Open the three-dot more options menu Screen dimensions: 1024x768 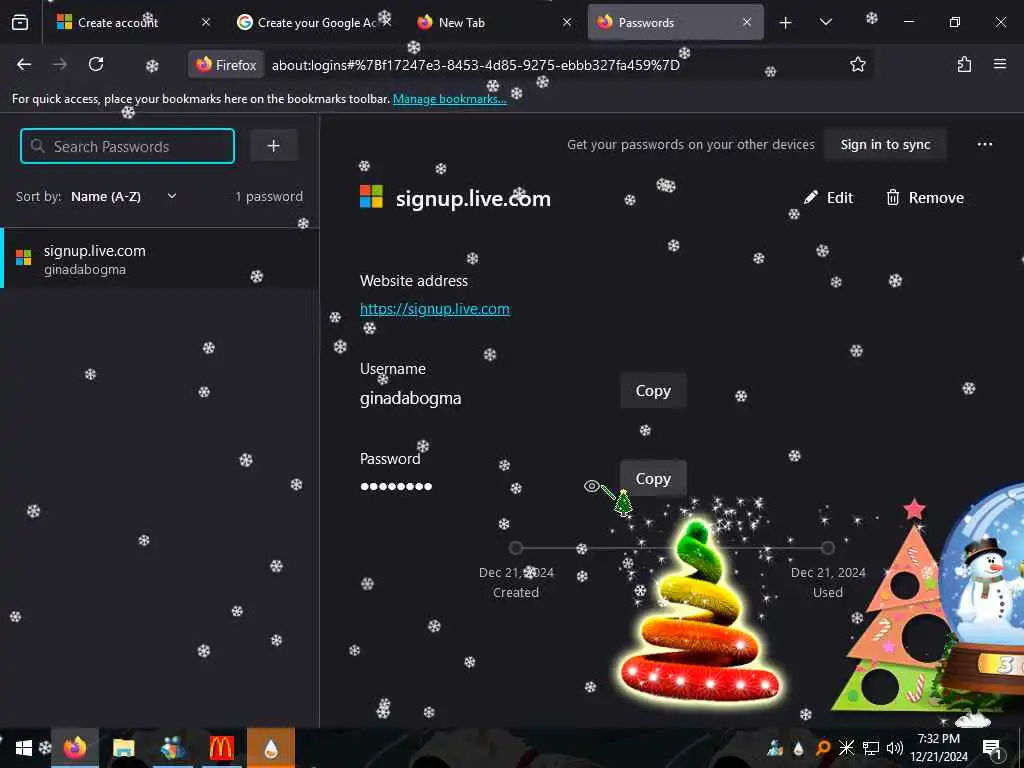point(985,144)
